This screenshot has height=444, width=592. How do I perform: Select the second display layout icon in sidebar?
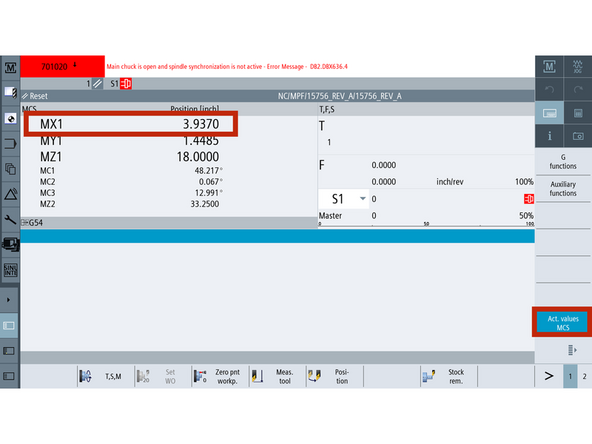point(9,351)
